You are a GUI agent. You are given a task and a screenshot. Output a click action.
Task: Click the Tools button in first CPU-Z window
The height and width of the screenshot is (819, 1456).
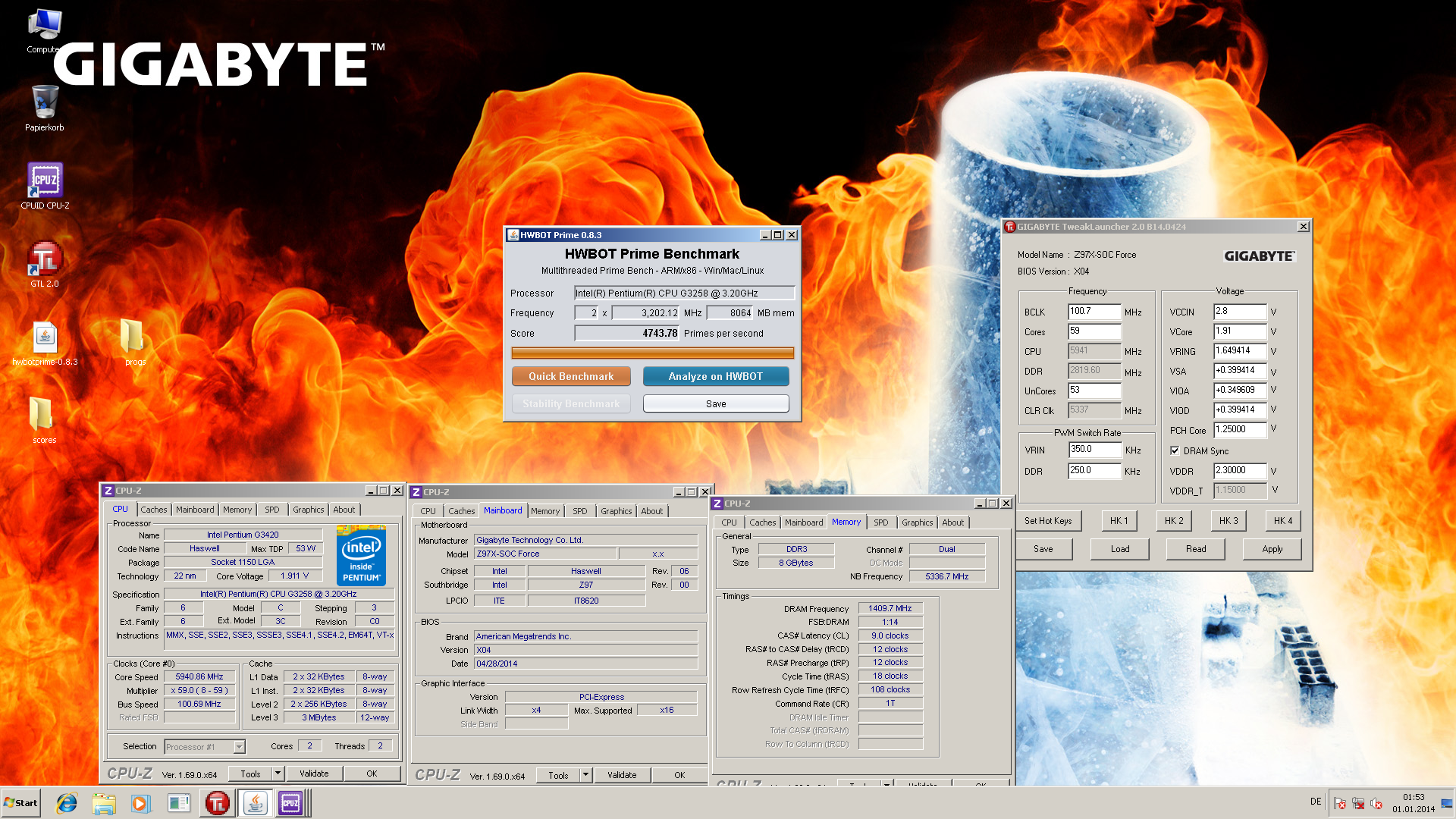250,773
